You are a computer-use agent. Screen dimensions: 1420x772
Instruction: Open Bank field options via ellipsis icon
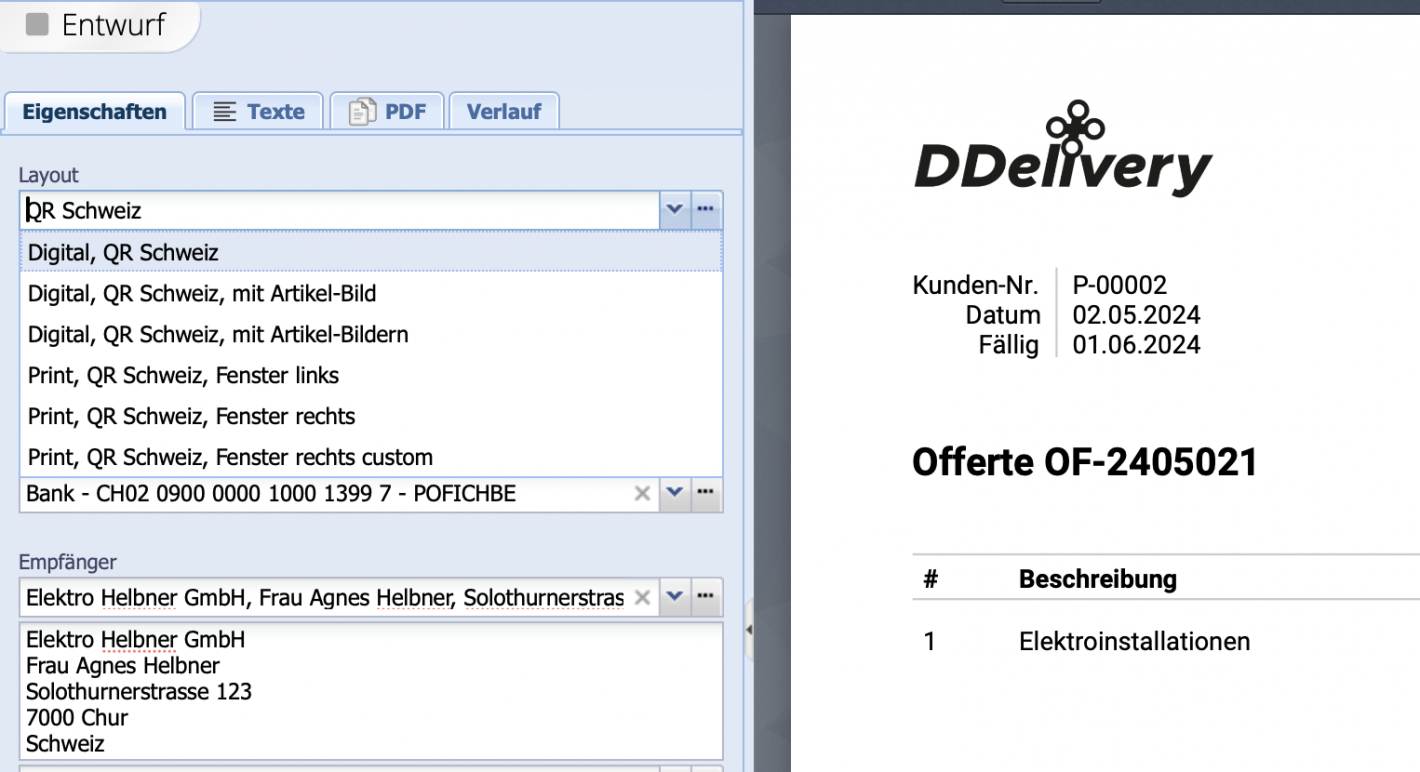(706, 493)
